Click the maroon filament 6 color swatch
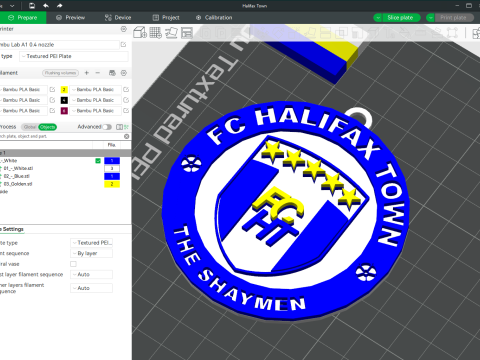The width and height of the screenshot is (480, 360). [64, 111]
